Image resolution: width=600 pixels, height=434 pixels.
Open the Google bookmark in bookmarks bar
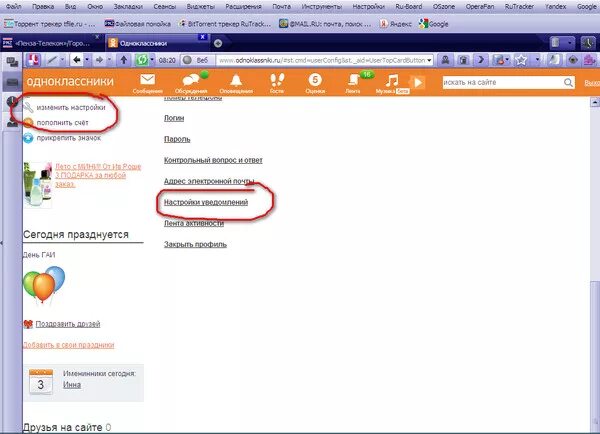434,24
